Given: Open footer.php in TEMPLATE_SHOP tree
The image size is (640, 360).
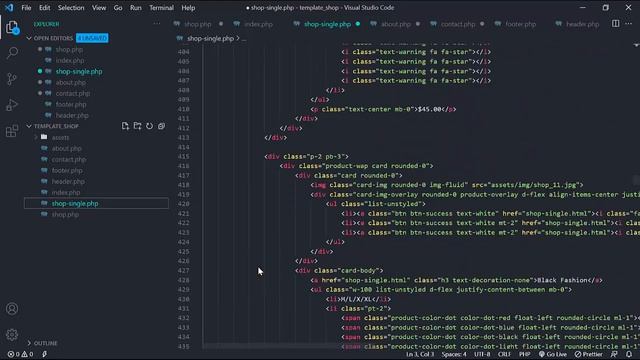Looking at the screenshot, I should [67, 171].
